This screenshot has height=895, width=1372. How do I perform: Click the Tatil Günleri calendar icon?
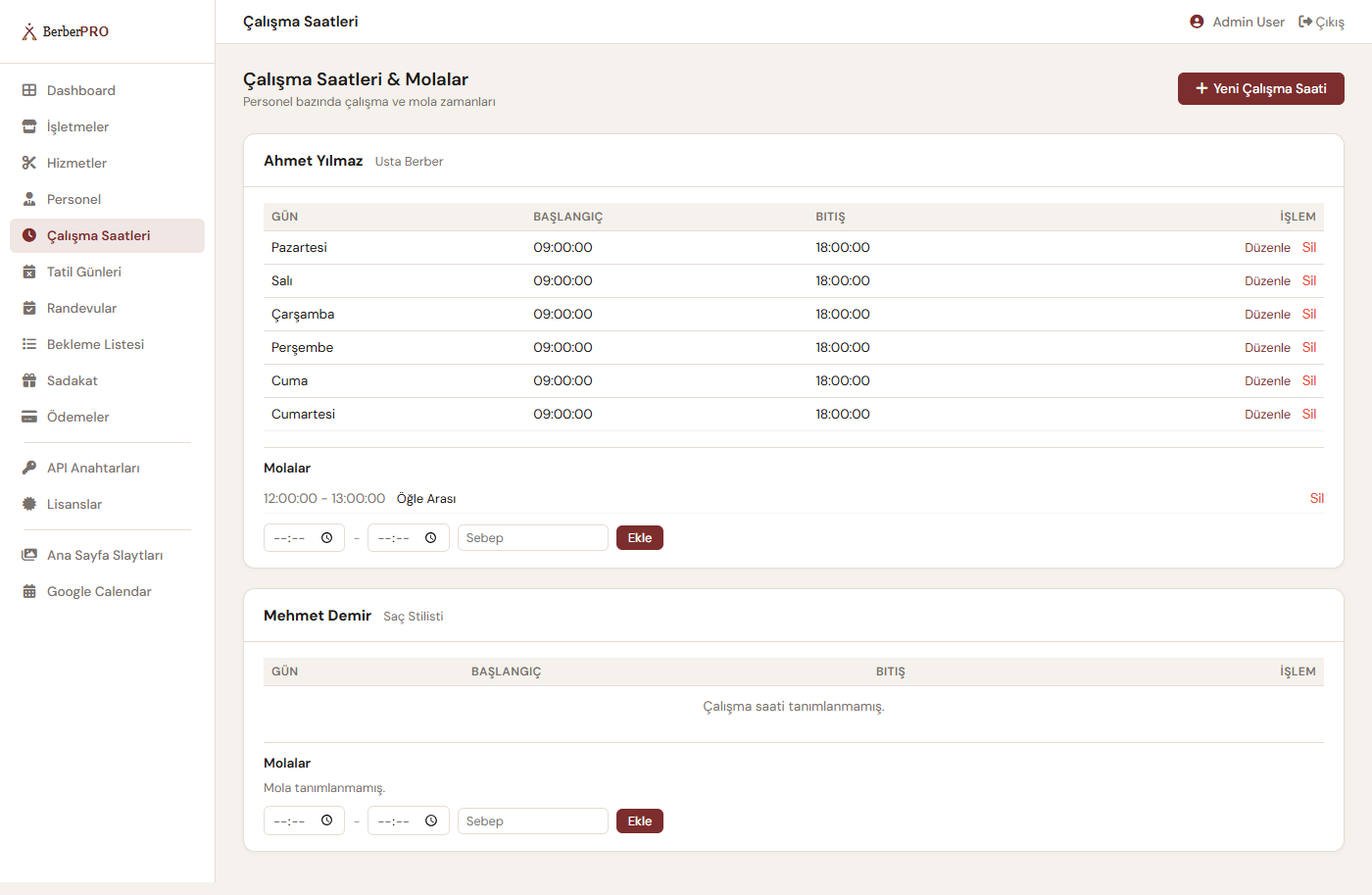tap(29, 272)
